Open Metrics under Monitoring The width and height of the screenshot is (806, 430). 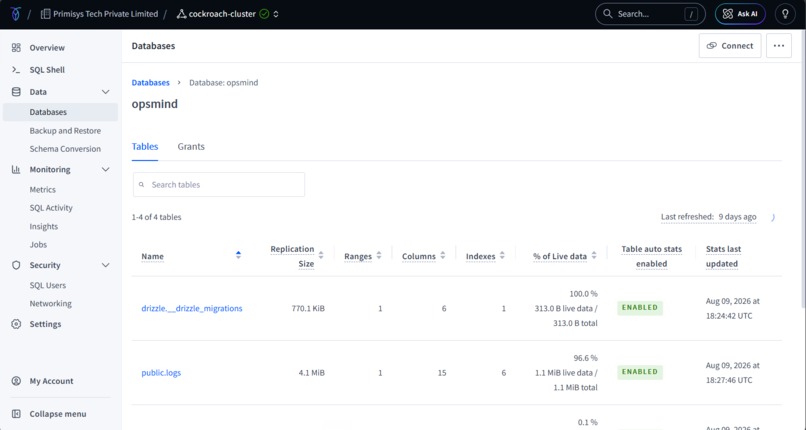[43, 190]
